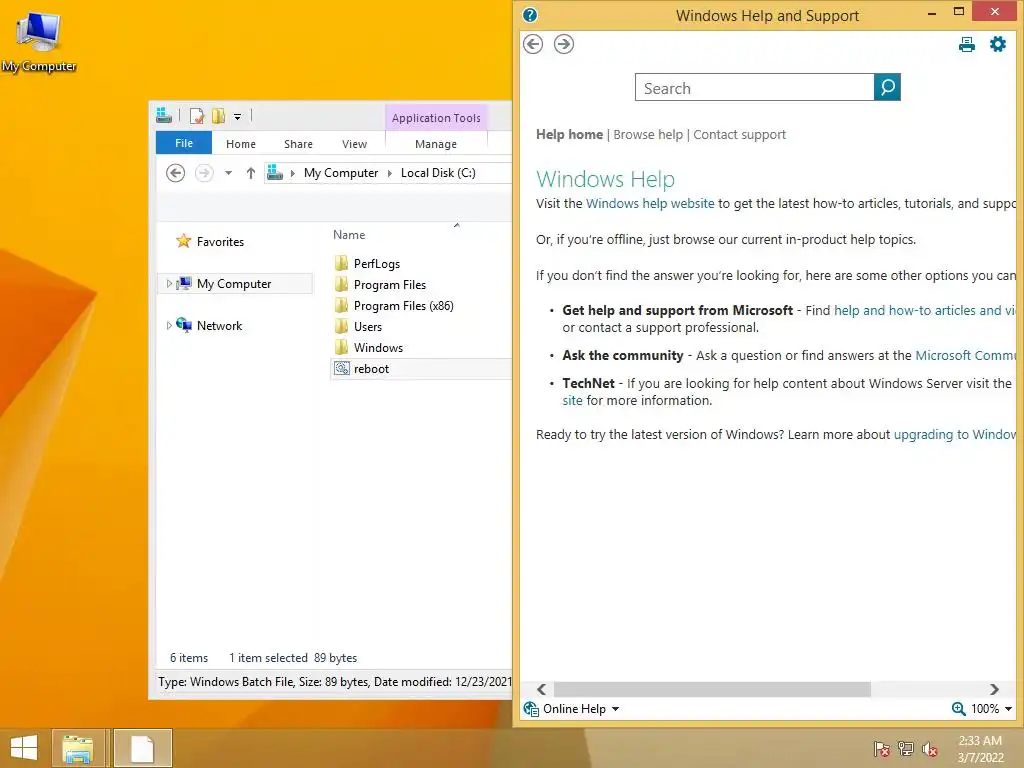This screenshot has height=768, width=1024.
Task: Open Action Center flag in system tray
Action: pos(881,748)
